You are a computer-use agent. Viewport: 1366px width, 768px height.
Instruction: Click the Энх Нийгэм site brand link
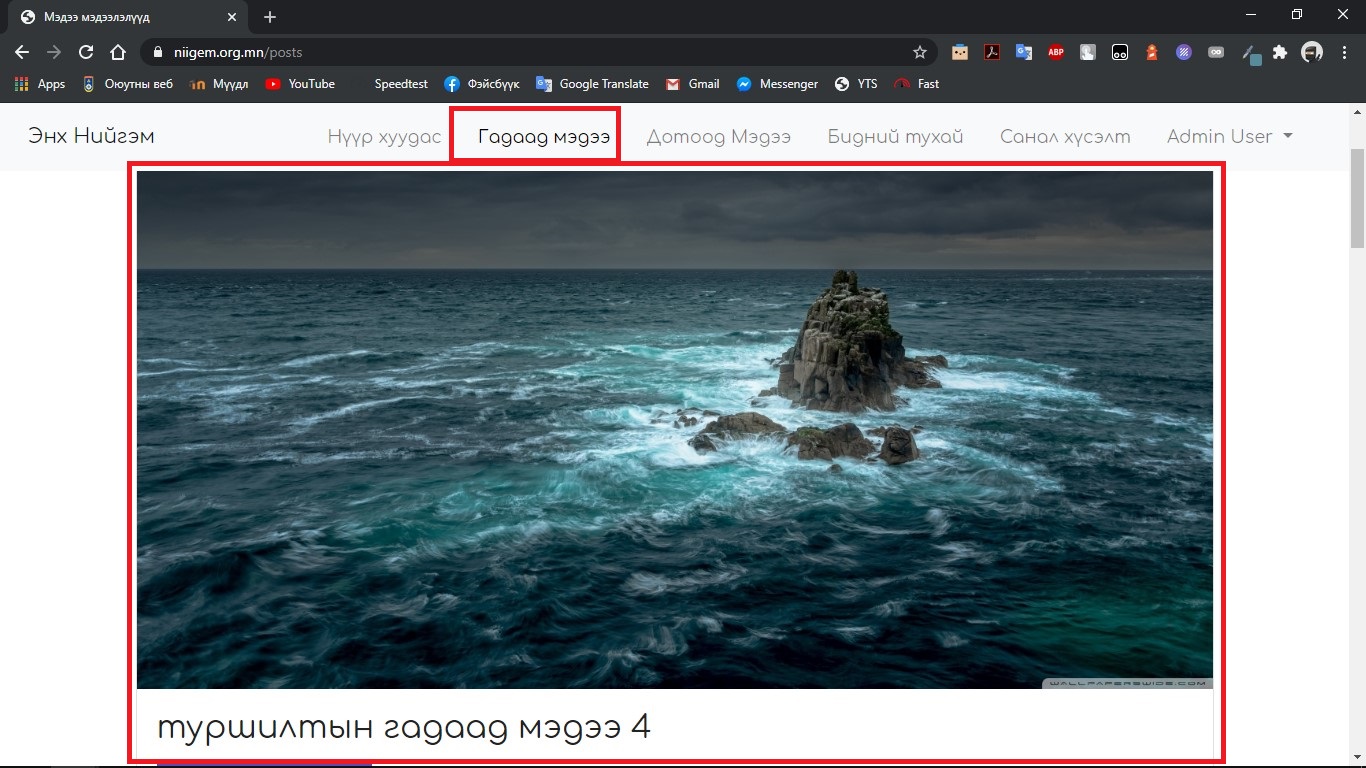coord(91,136)
